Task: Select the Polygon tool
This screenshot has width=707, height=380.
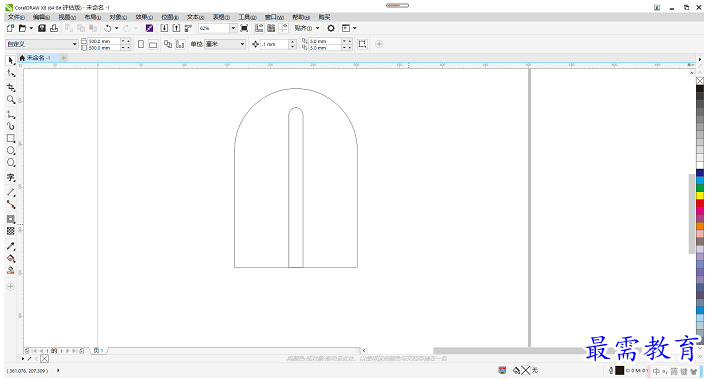Action: tap(11, 163)
